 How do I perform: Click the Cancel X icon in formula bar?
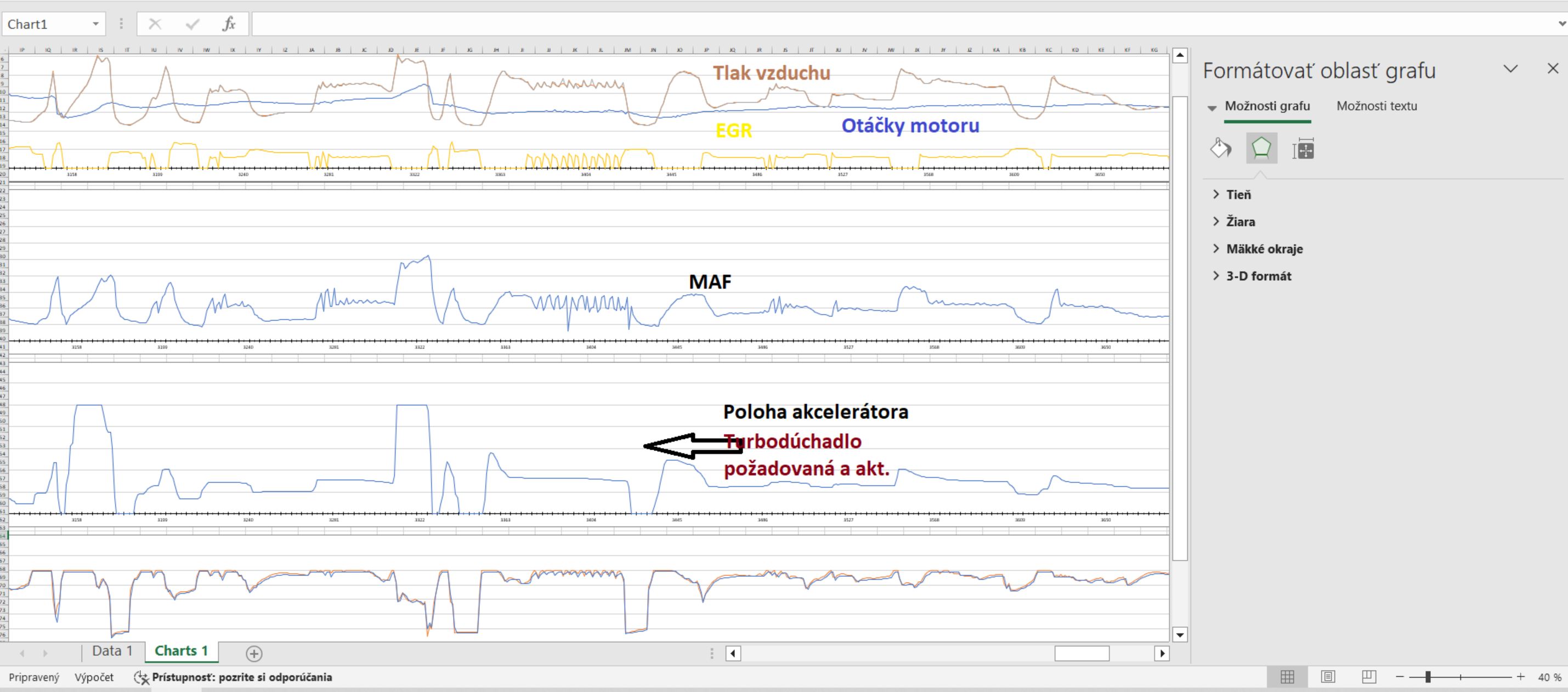click(x=155, y=24)
